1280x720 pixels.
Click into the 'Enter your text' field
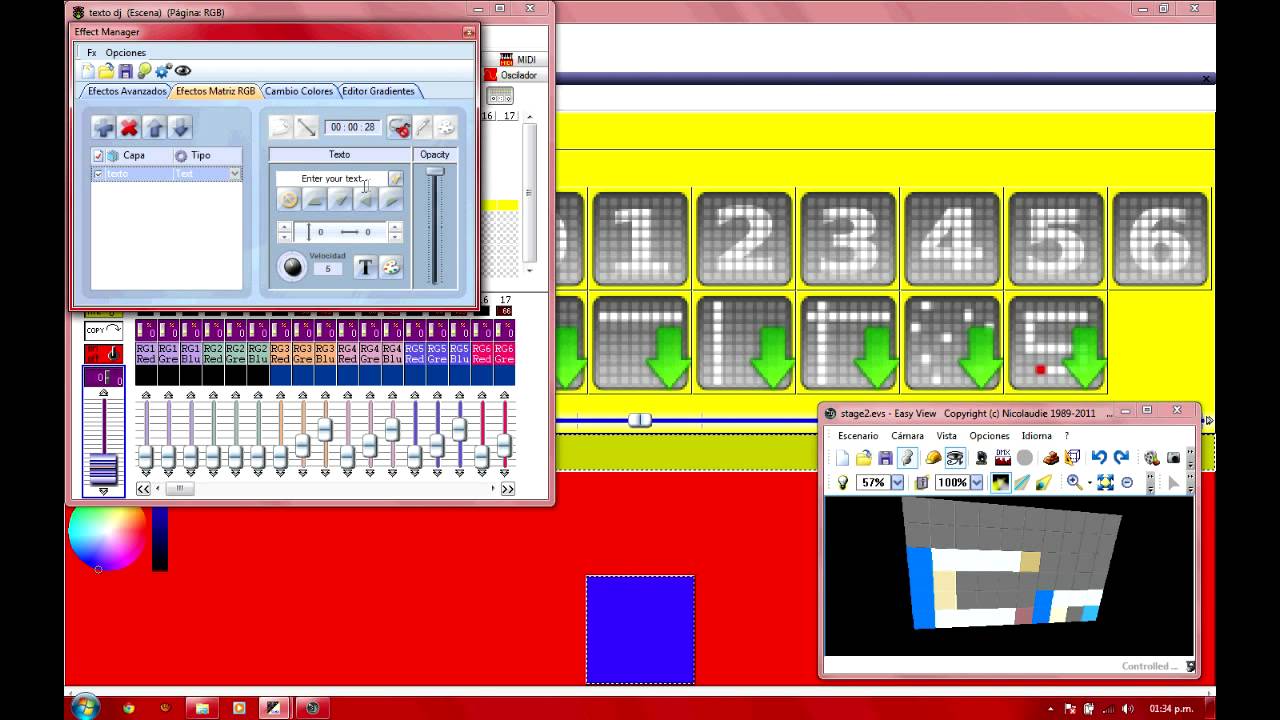coord(332,178)
